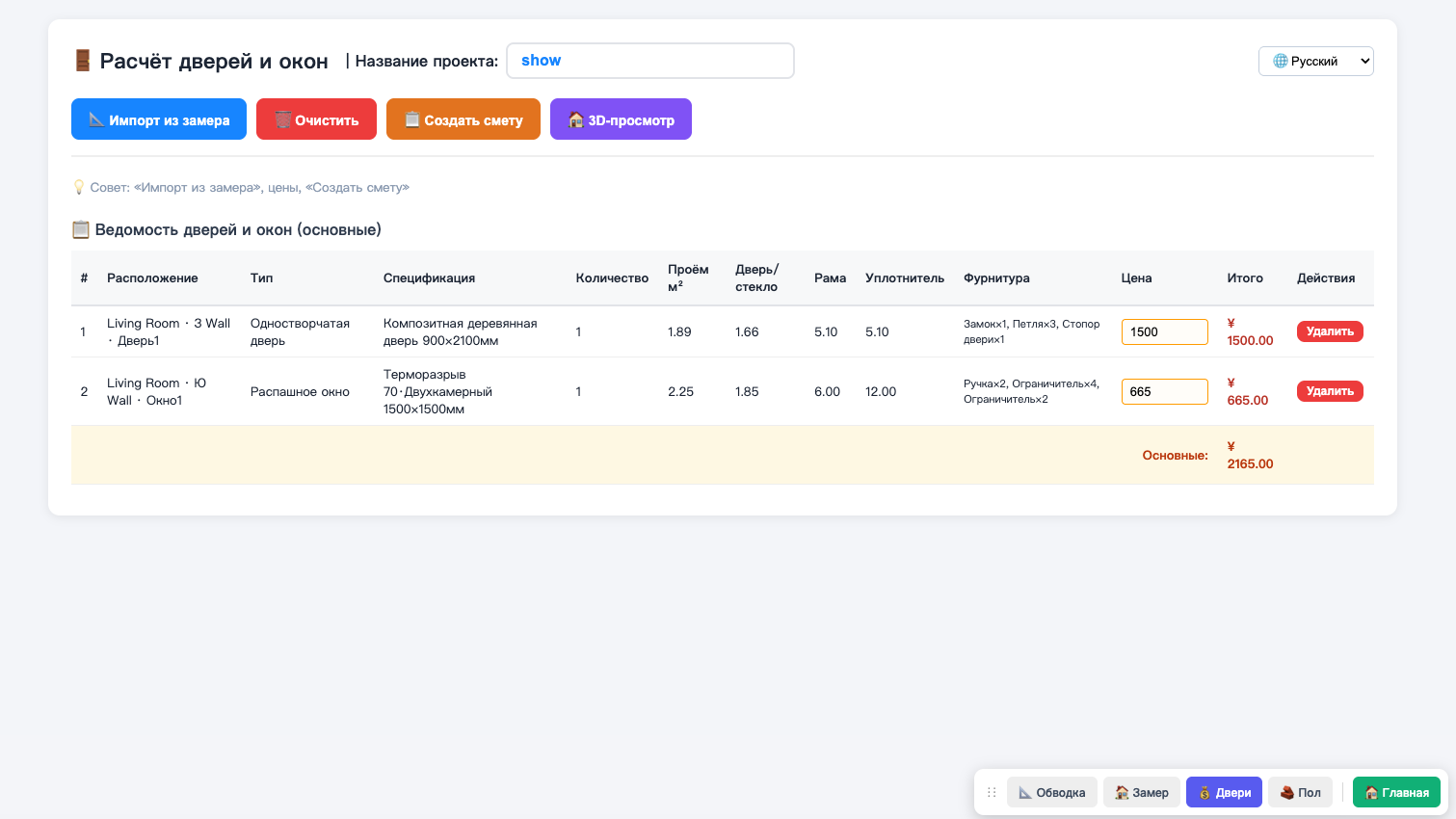The height and width of the screenshot is (819, 1456).
Task: Click the Import from measurement button
Action: [159, 119]
